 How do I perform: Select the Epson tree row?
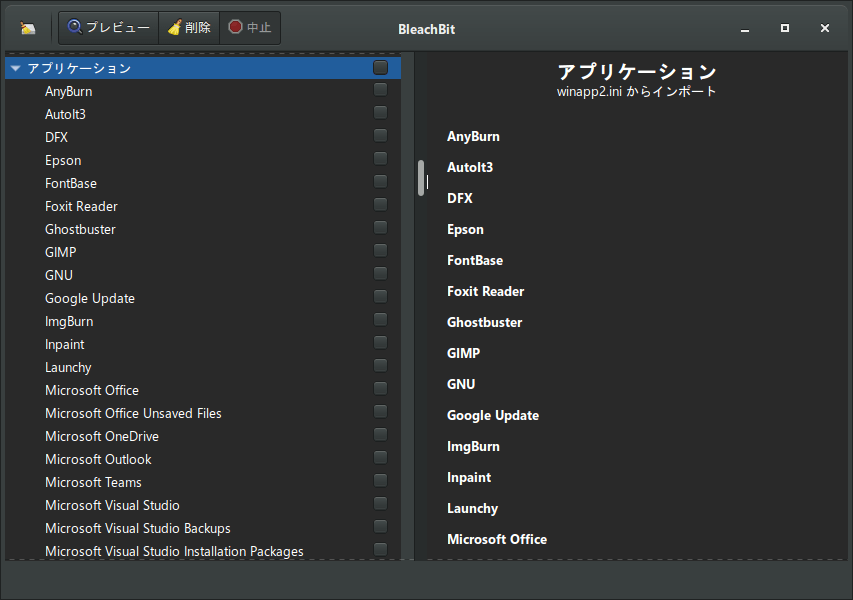point(203,160)
